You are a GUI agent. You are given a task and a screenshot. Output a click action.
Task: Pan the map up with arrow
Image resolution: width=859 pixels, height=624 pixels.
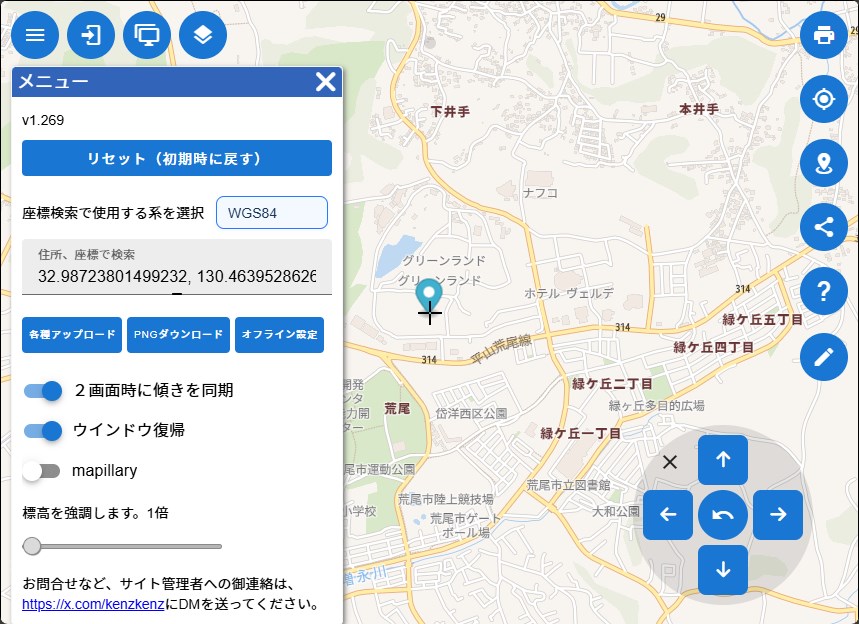[723, 460]
